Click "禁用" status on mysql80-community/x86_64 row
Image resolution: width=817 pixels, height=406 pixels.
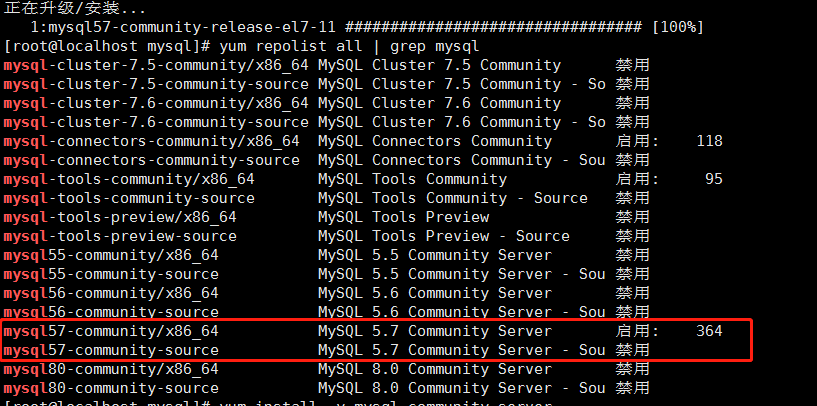coord(633,370)
